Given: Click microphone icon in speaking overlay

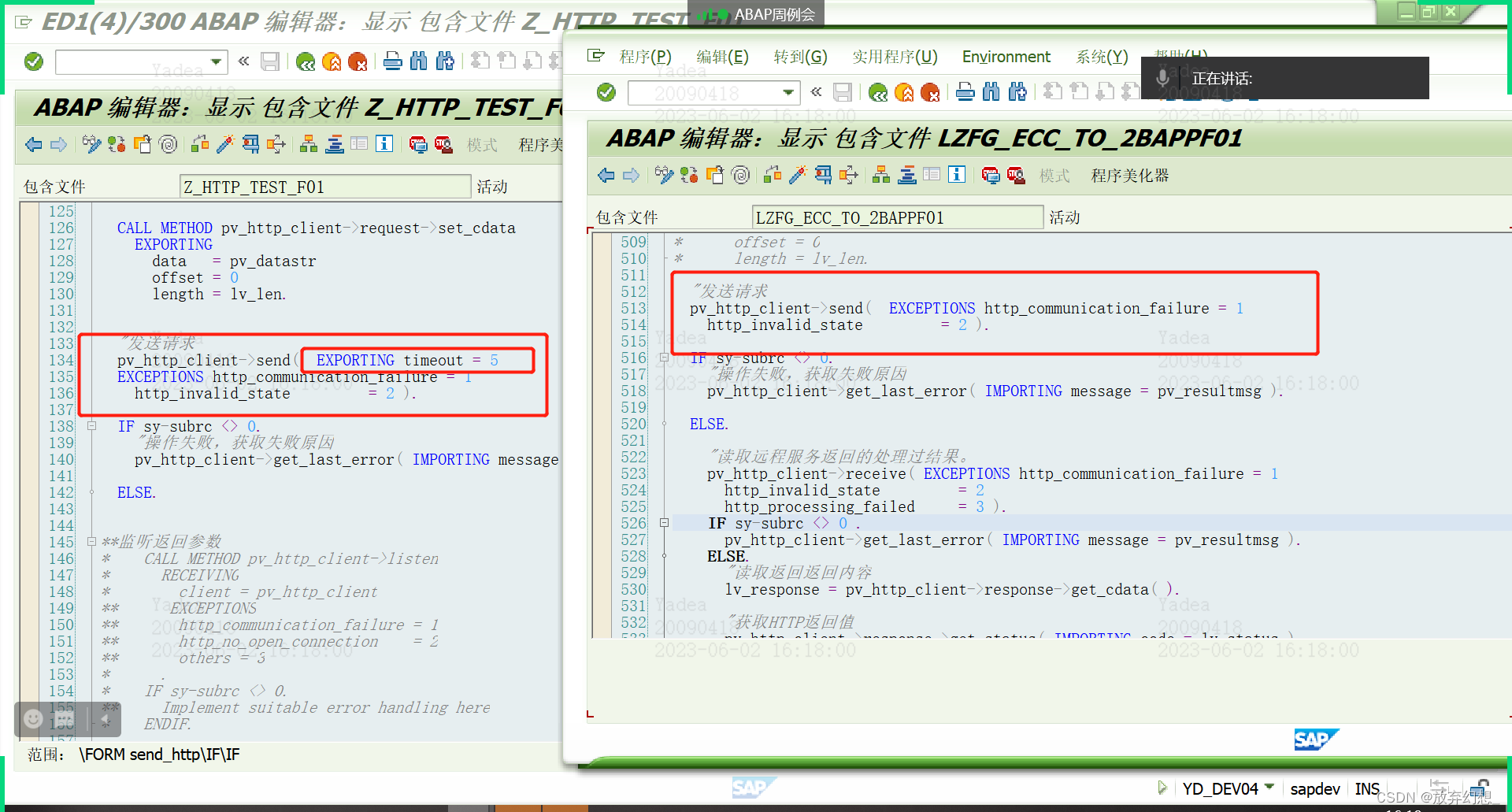Looking at the screenshot, I should click(1162, 78).
